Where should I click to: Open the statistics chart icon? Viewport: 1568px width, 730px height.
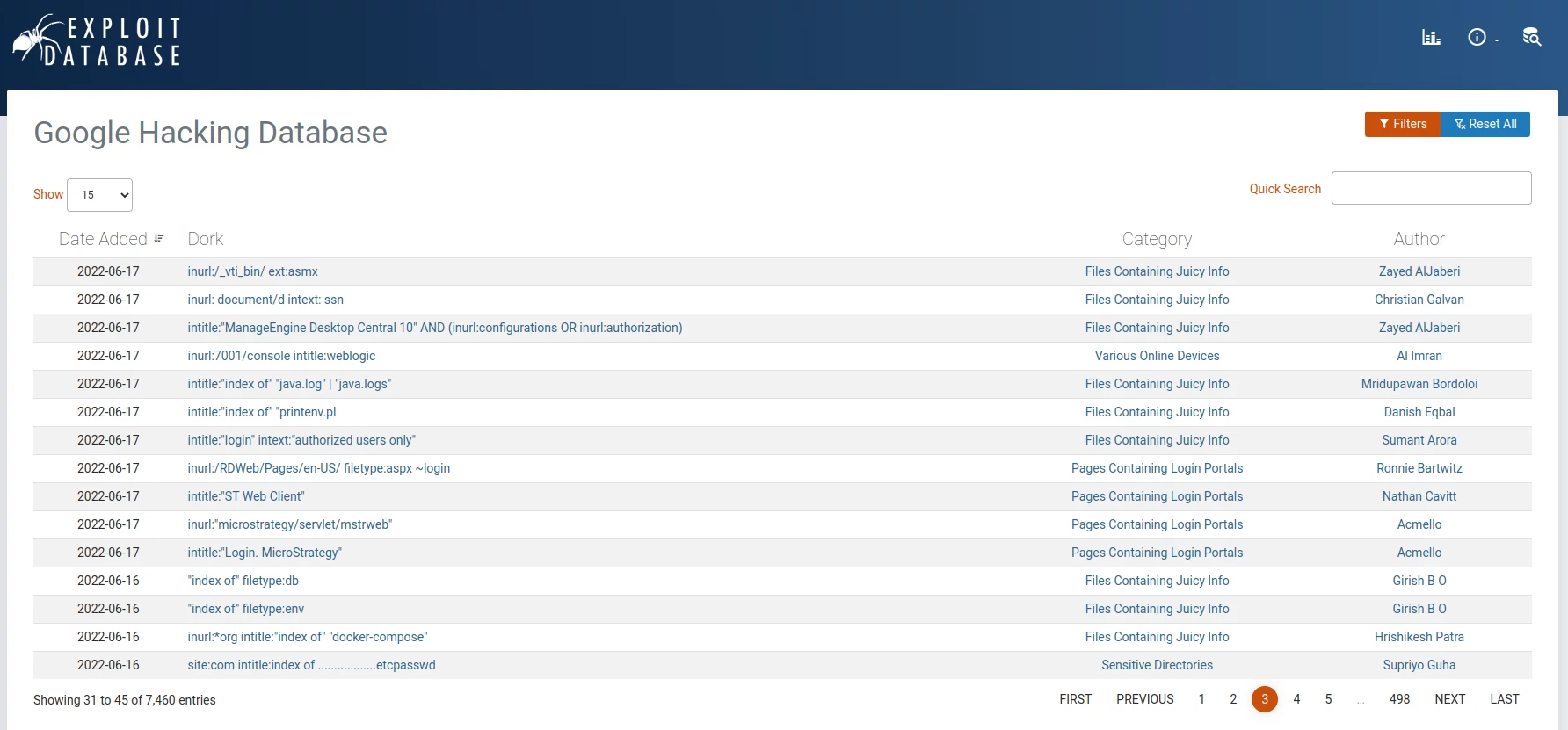point(1431,37)
